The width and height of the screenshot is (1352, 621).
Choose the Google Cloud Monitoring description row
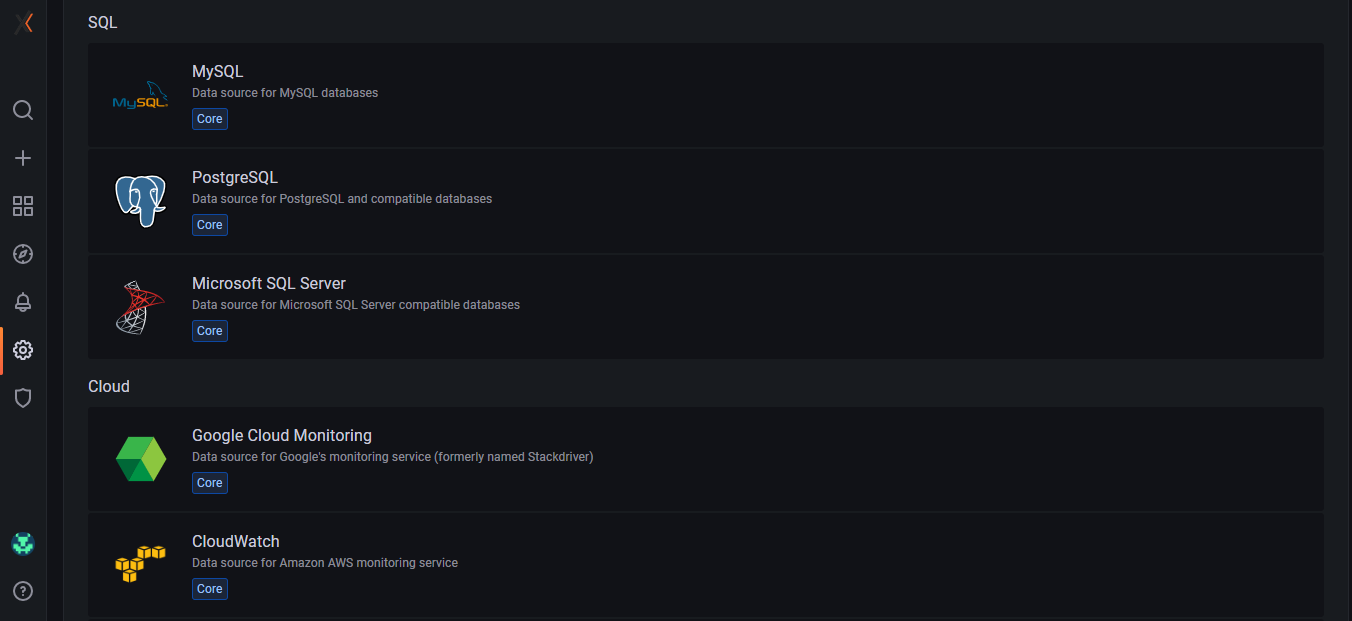click(393, 457)
